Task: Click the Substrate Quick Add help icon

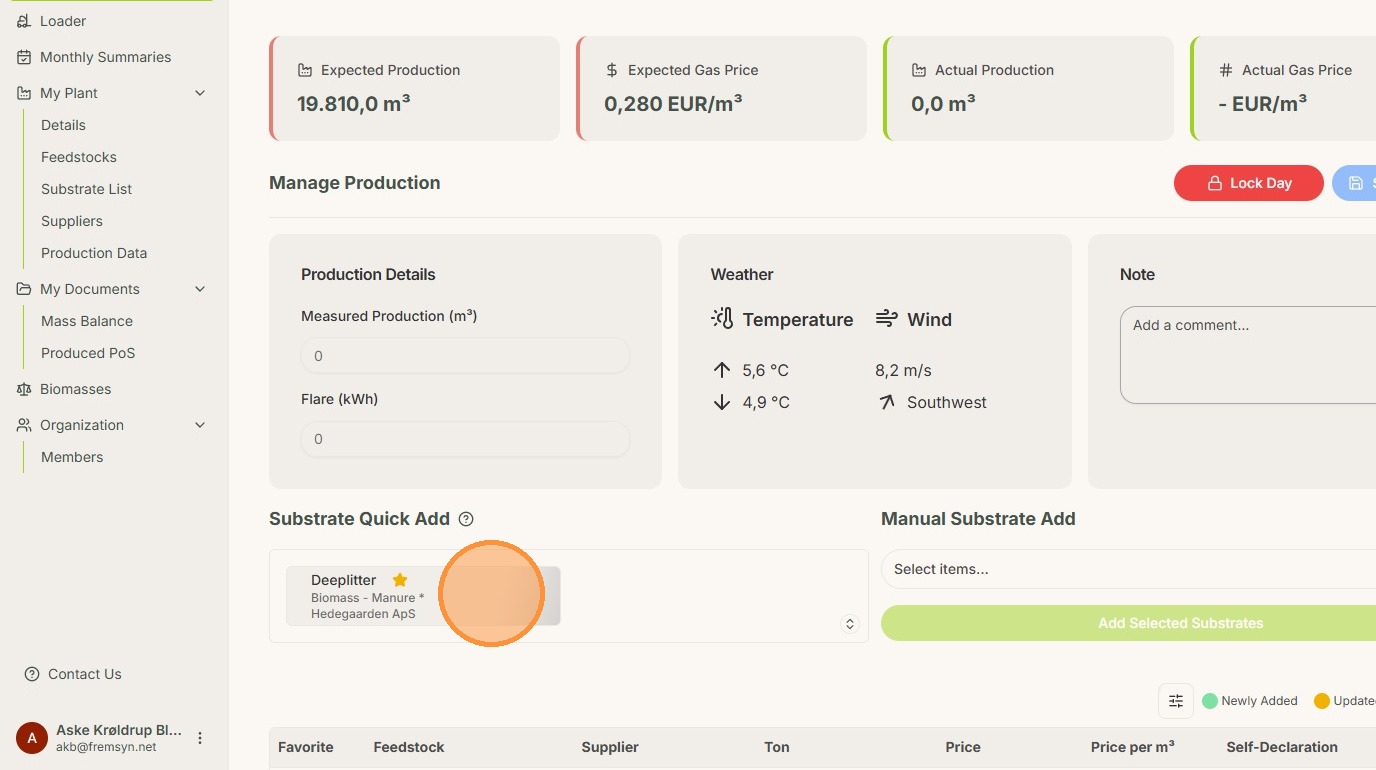Action: tap(466, 519)
